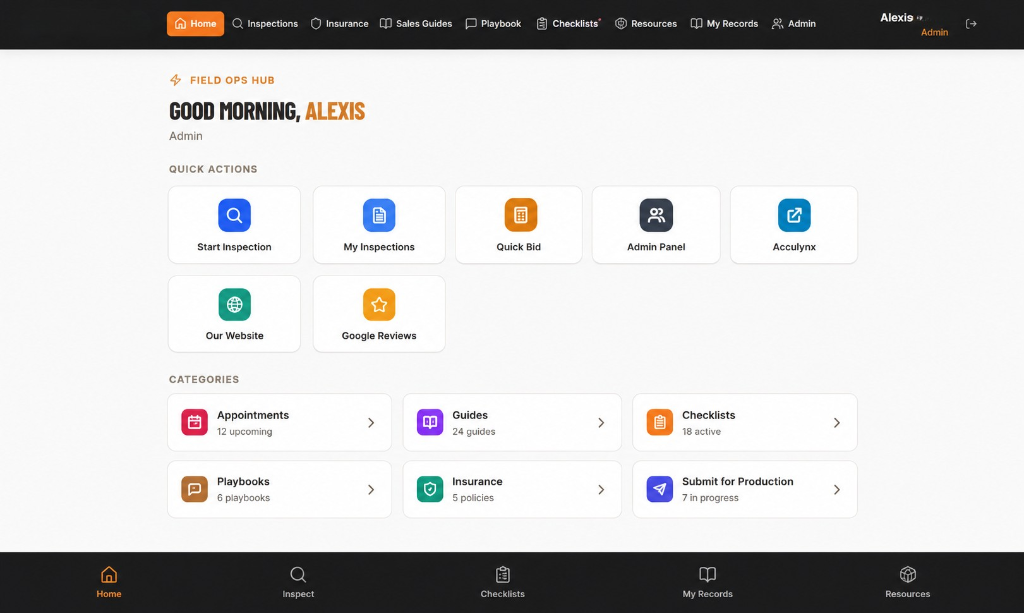
Task: Launch Acculynx external link icon
Action: coord(794,215)
